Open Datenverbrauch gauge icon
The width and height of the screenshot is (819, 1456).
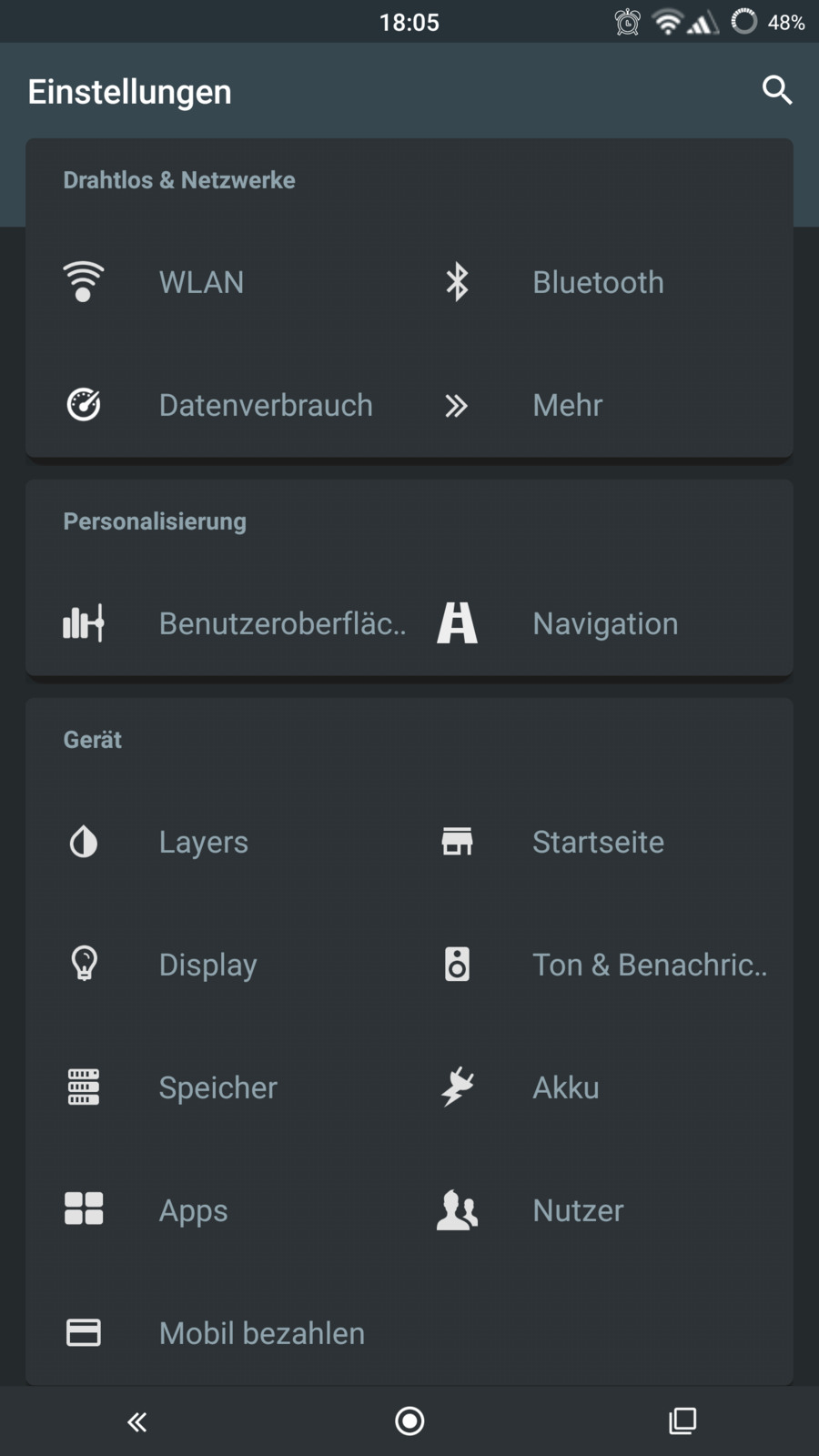(83, 405)
